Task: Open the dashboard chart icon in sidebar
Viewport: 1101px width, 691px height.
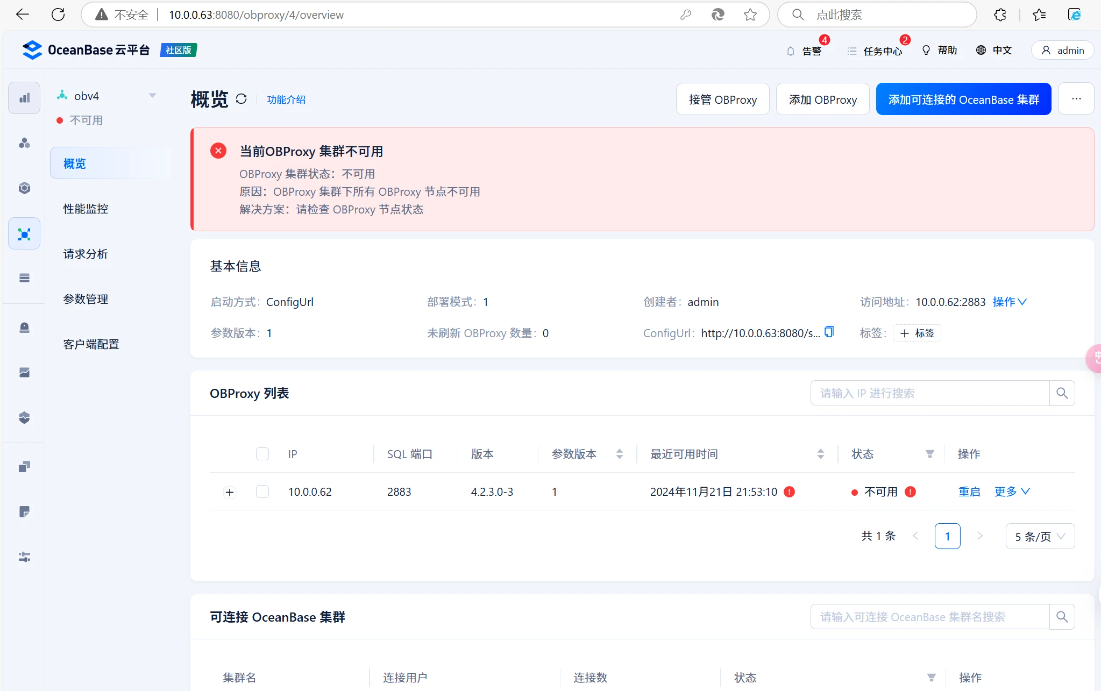Action: pyautogui.click(x=24, y=98)
